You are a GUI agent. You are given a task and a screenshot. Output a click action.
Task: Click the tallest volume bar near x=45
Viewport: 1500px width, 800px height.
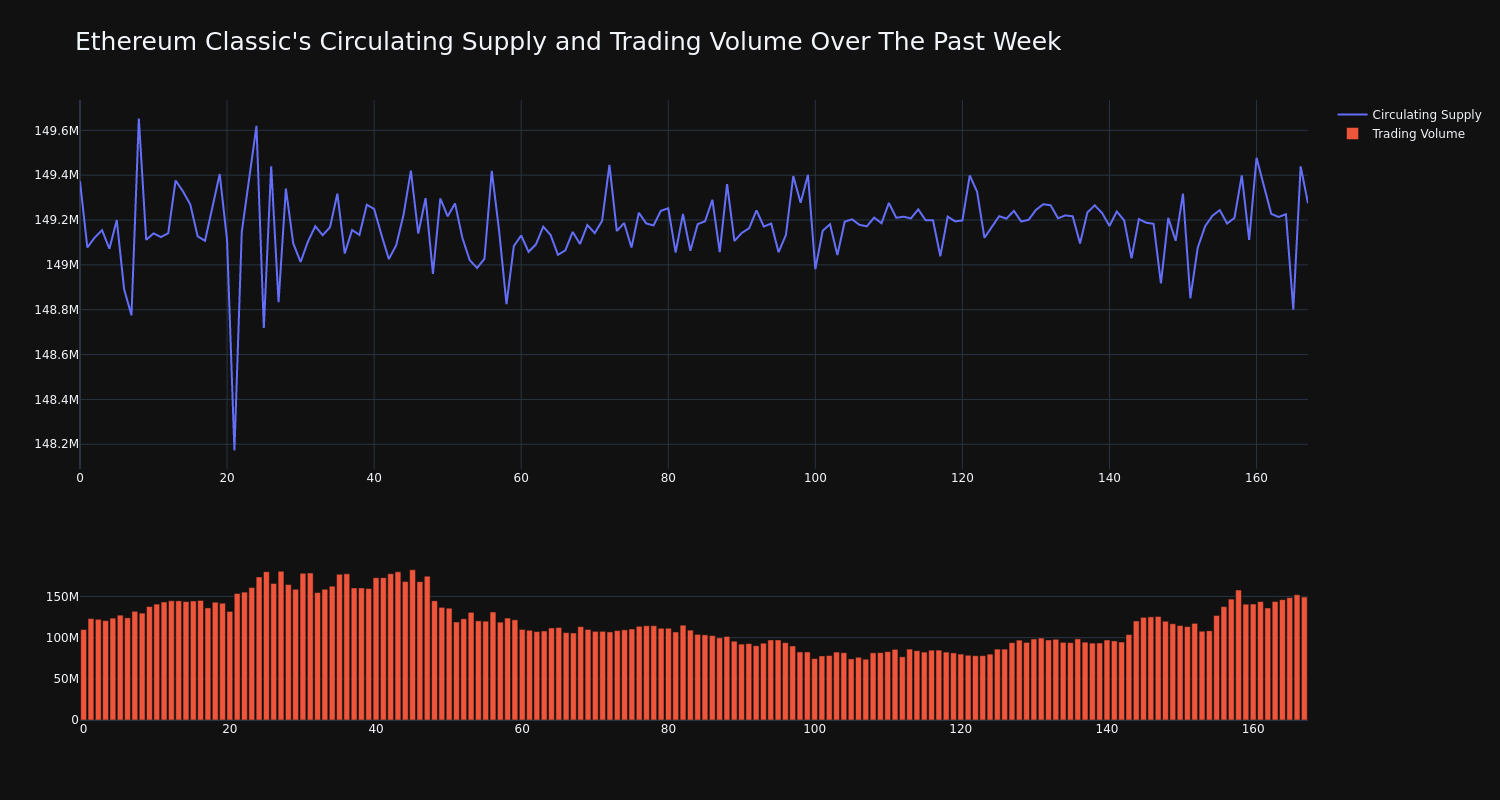(x=412, y=645)
